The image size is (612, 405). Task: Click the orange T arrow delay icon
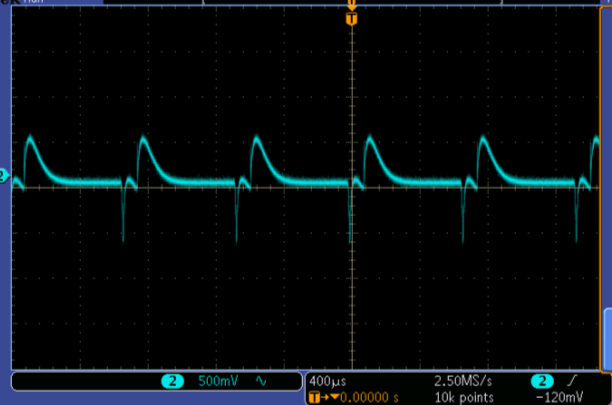(324, 398)
